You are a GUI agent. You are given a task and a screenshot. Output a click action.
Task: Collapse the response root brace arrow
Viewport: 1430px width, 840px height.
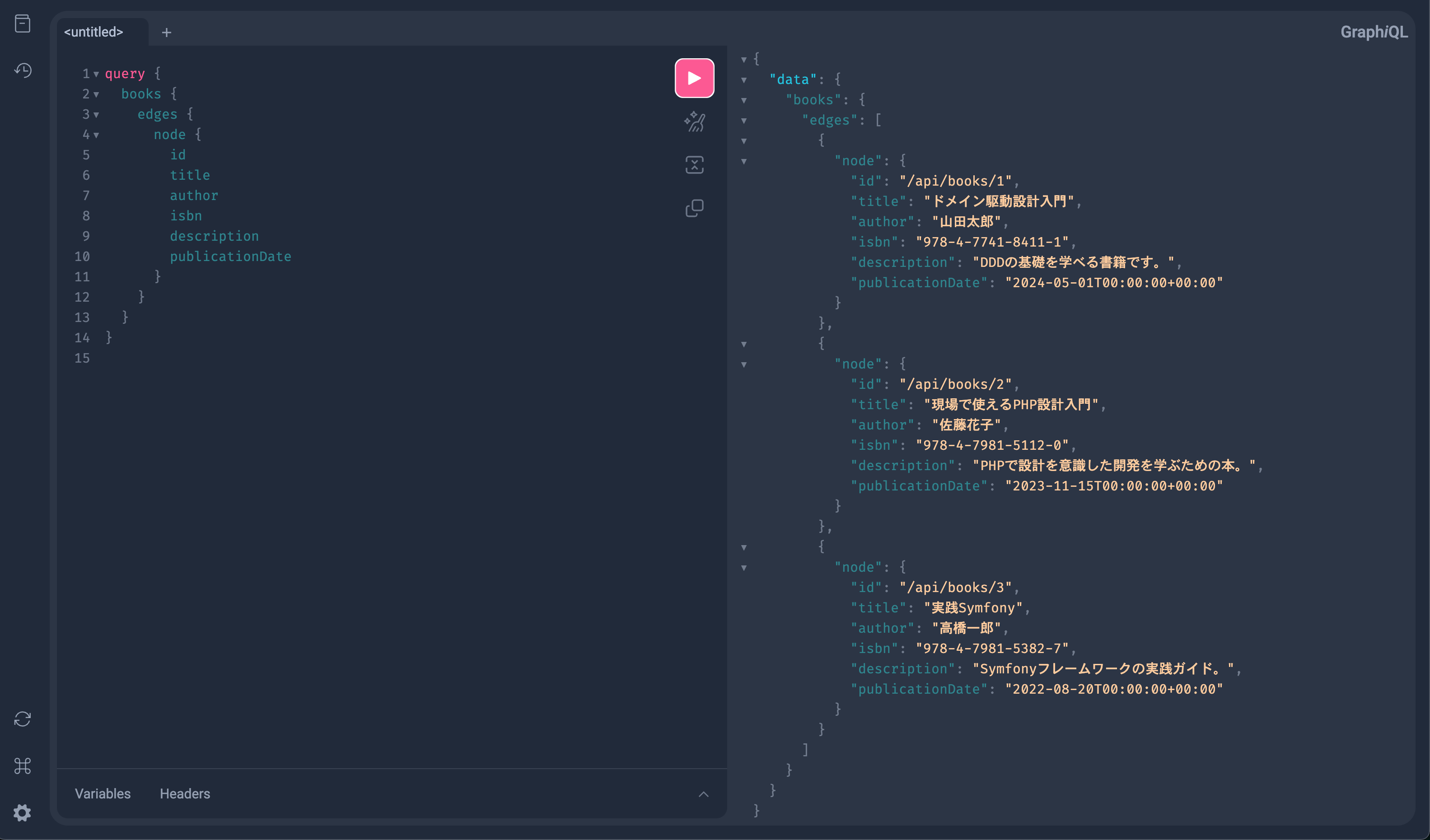pyautogui.click(x=743, y=60)
